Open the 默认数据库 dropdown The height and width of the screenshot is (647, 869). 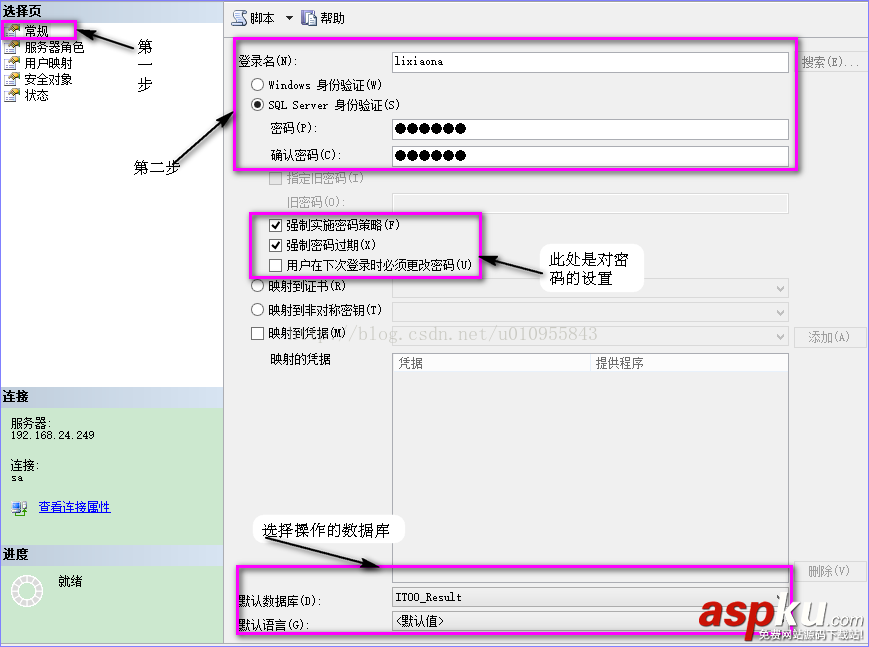click(x=780, y=597)
